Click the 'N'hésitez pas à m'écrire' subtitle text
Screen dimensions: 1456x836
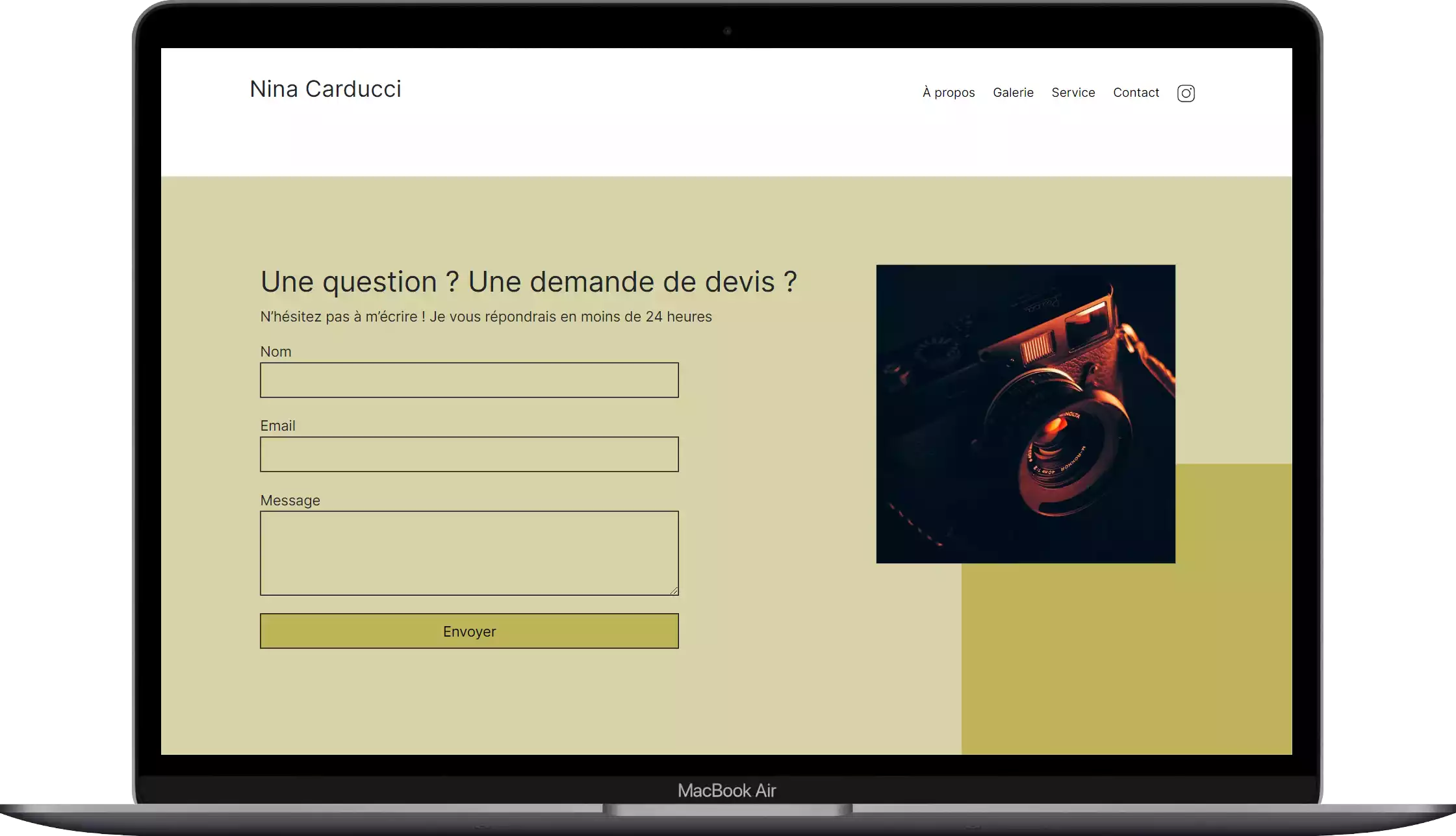[x=486, y=316]
